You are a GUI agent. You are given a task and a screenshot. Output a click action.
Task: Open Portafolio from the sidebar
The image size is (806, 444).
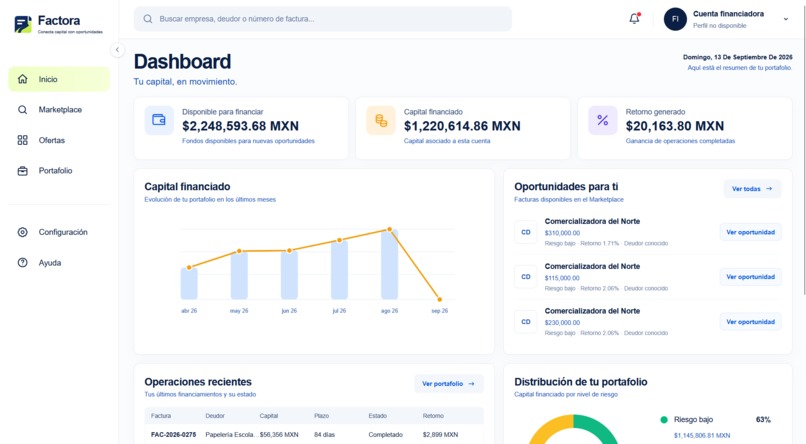(x=59, y=171)
